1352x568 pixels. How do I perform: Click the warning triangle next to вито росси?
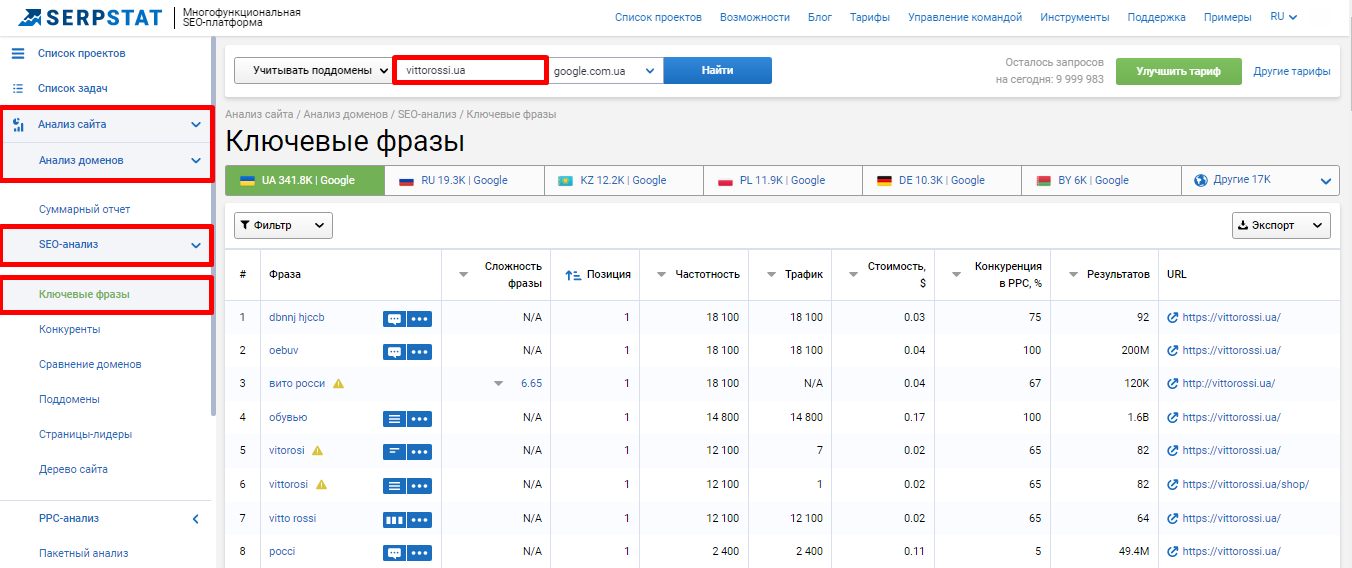click(338, 384)
